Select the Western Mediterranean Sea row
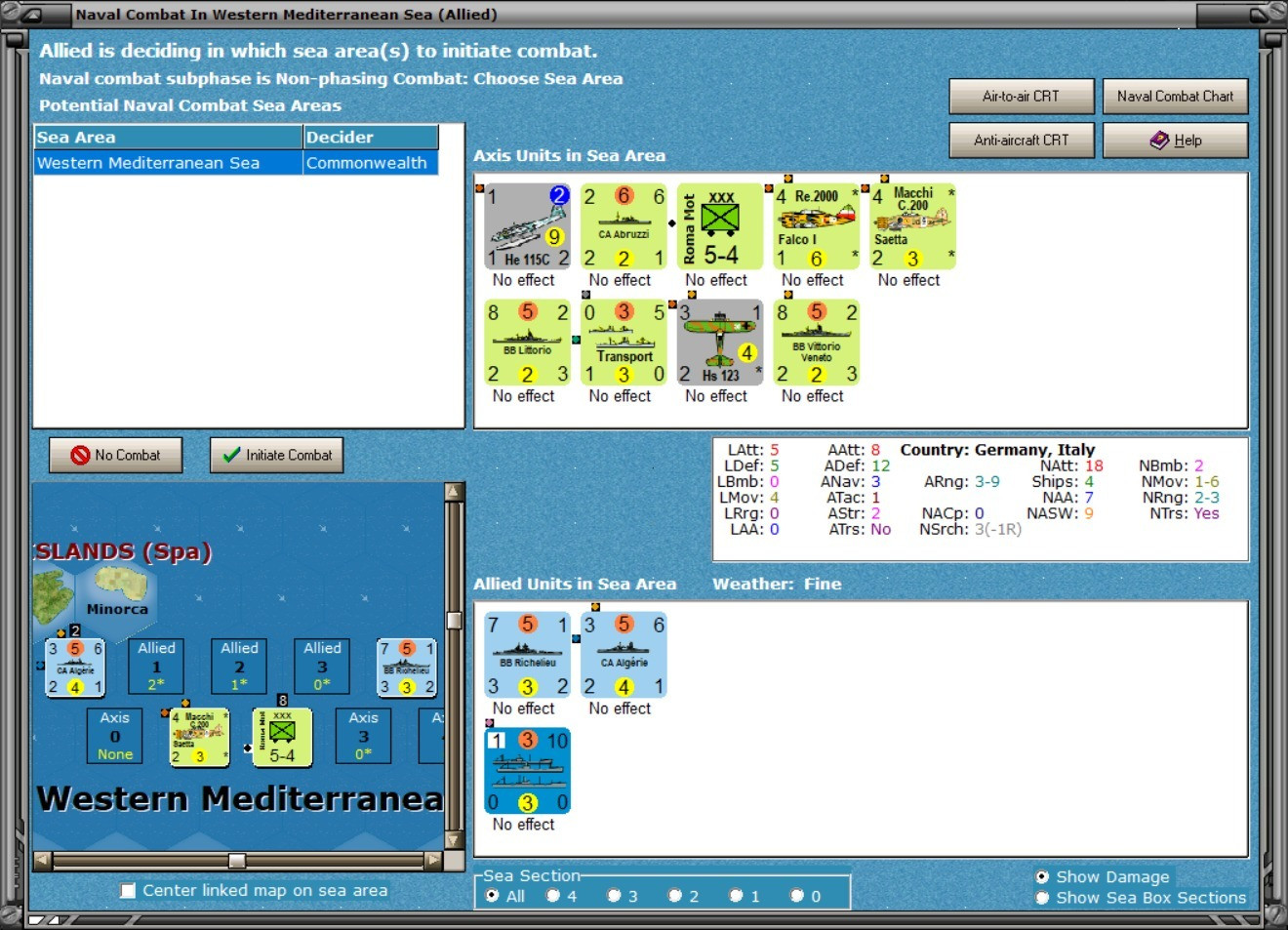The image size is (1288, 930). click(x=236, y=163)
